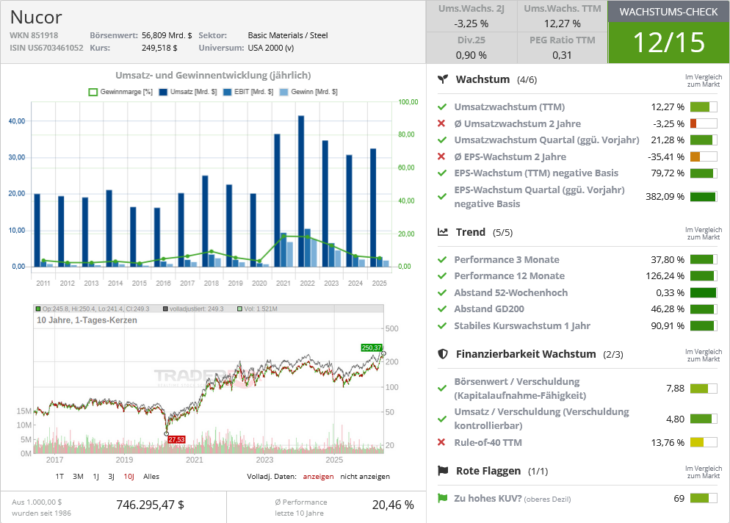Click the 250.37 price label on chart
Image resolution: width=730 pixels, height=523 pixels.
coord(372,347)
